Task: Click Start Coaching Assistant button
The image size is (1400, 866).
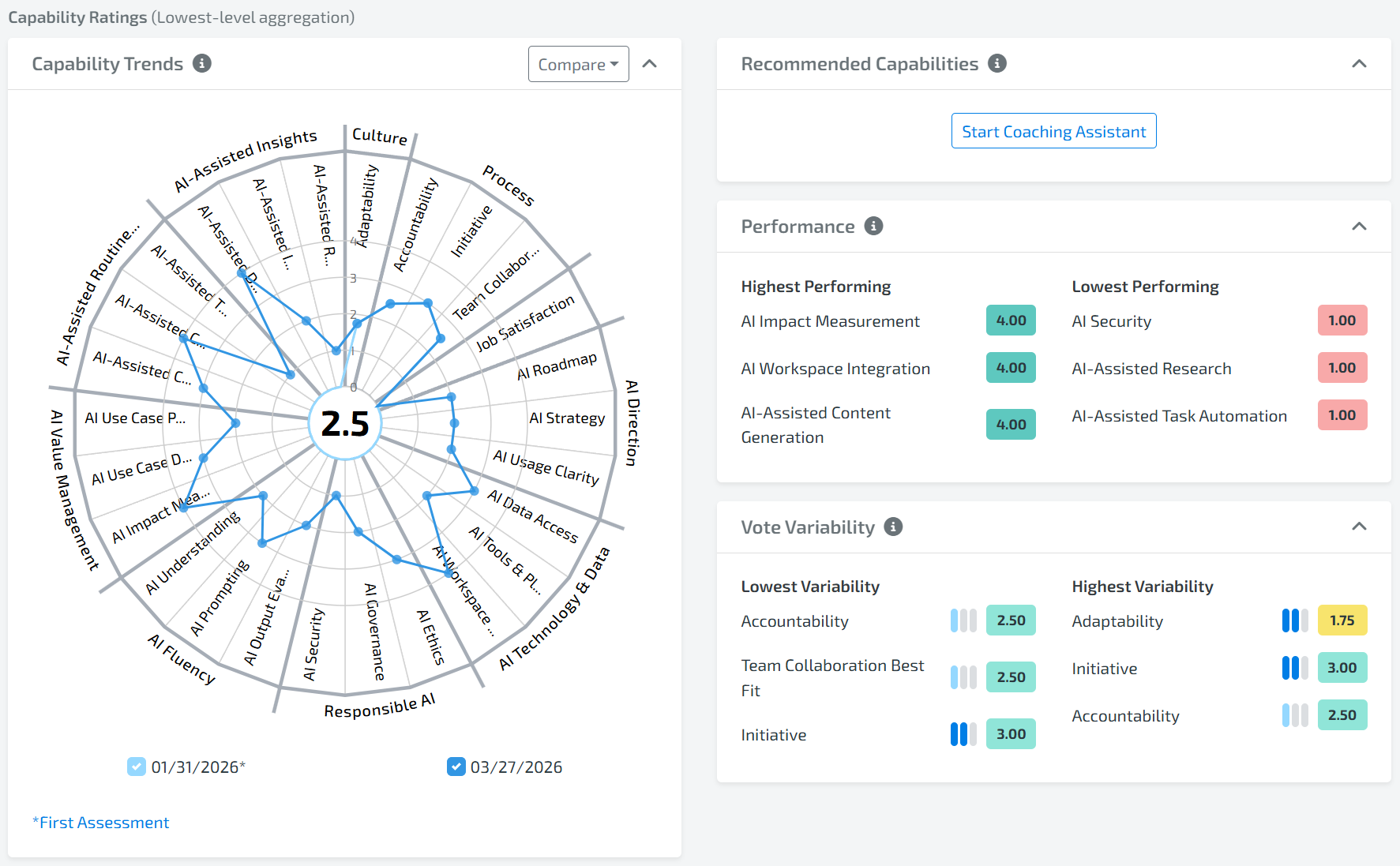Action: click(1053, 131)
